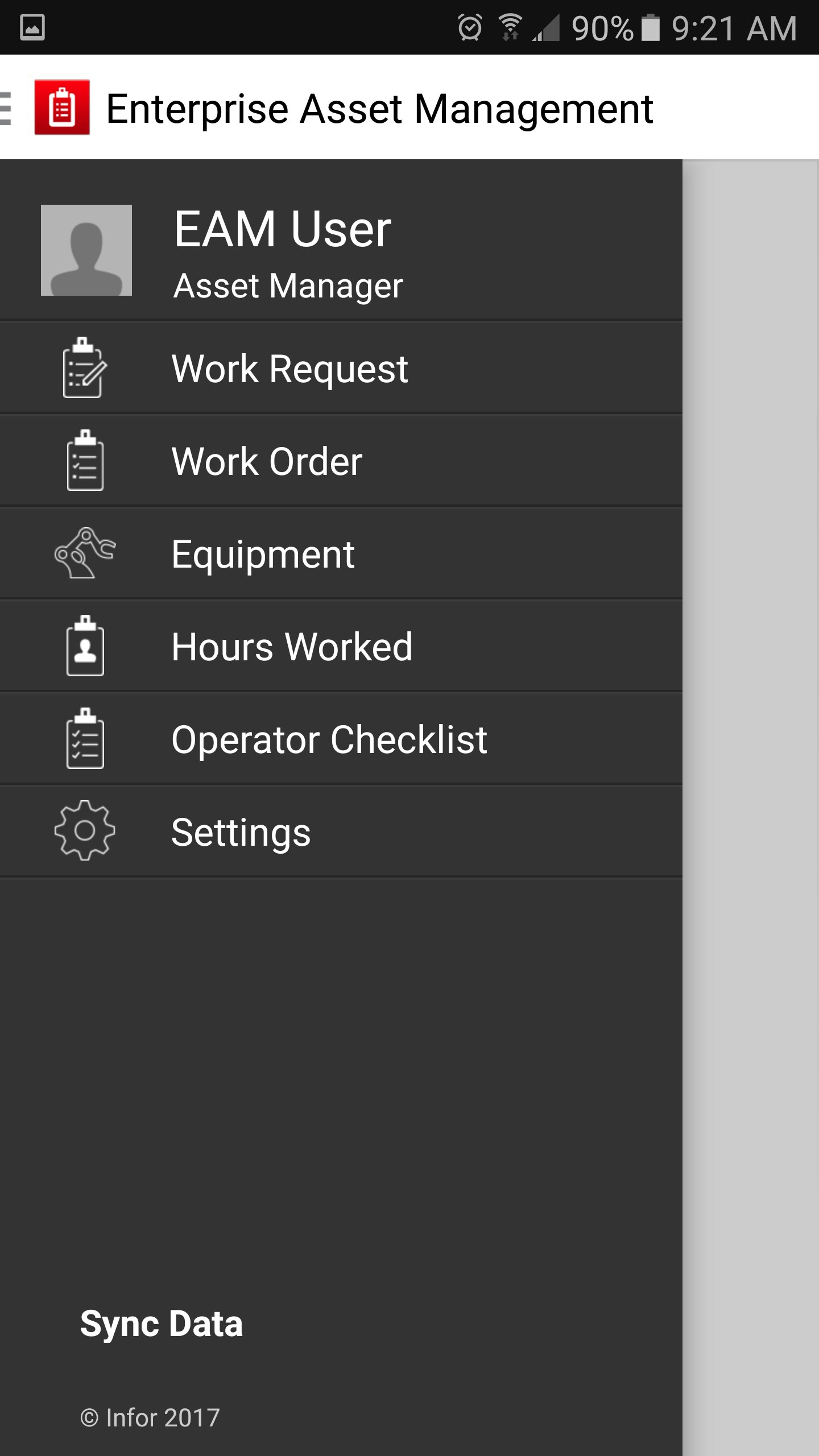Open the Settings menu entry
The width and height of the screenshot is (819, 1456).
241,832
